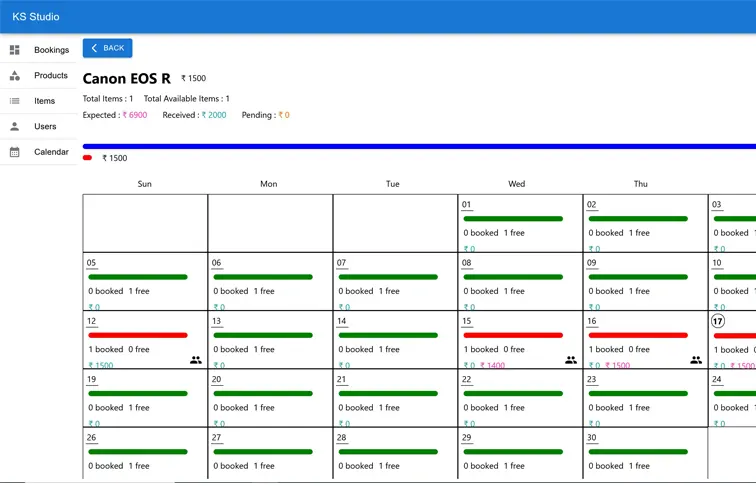This screenshot has height=486, width=756.
Task: Click '0 booked 1 free' on day 13
Action: tap(244, 349)
